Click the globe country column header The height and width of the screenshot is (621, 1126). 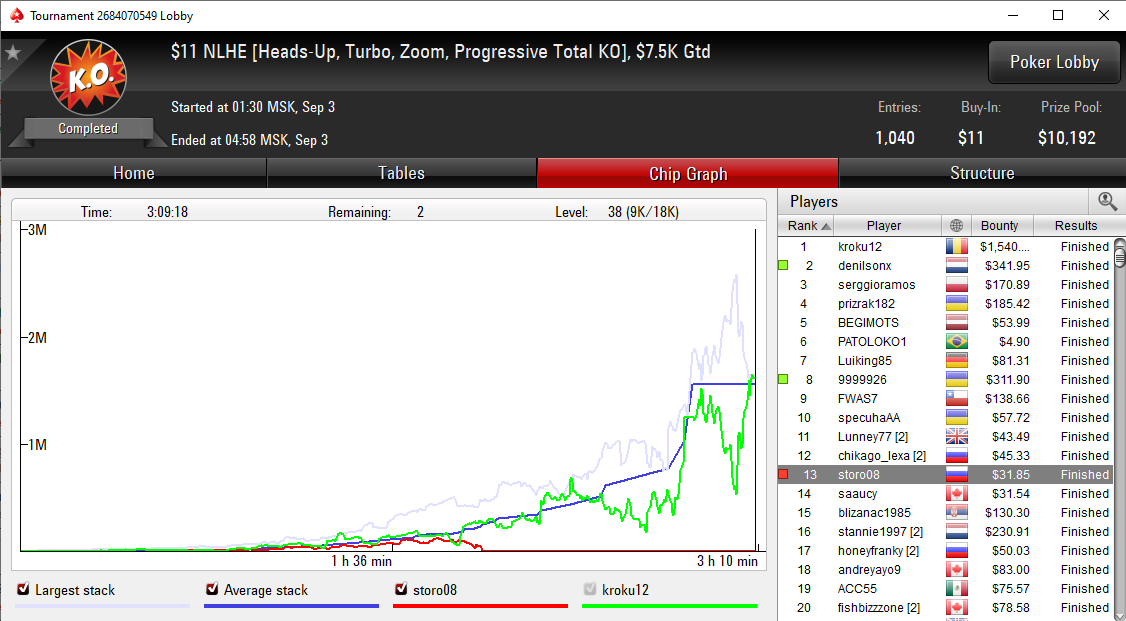[956, 226]
